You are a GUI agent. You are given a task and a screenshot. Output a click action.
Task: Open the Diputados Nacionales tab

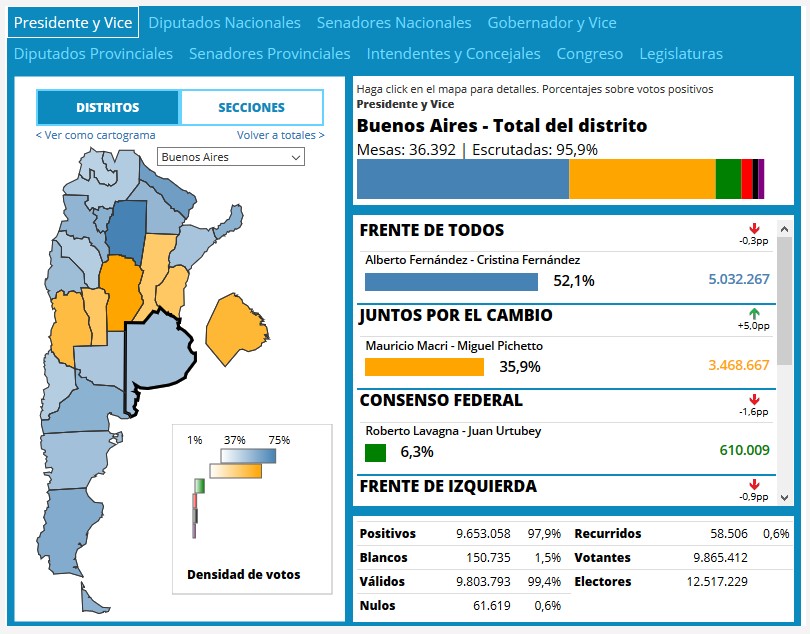coord(224,22)
